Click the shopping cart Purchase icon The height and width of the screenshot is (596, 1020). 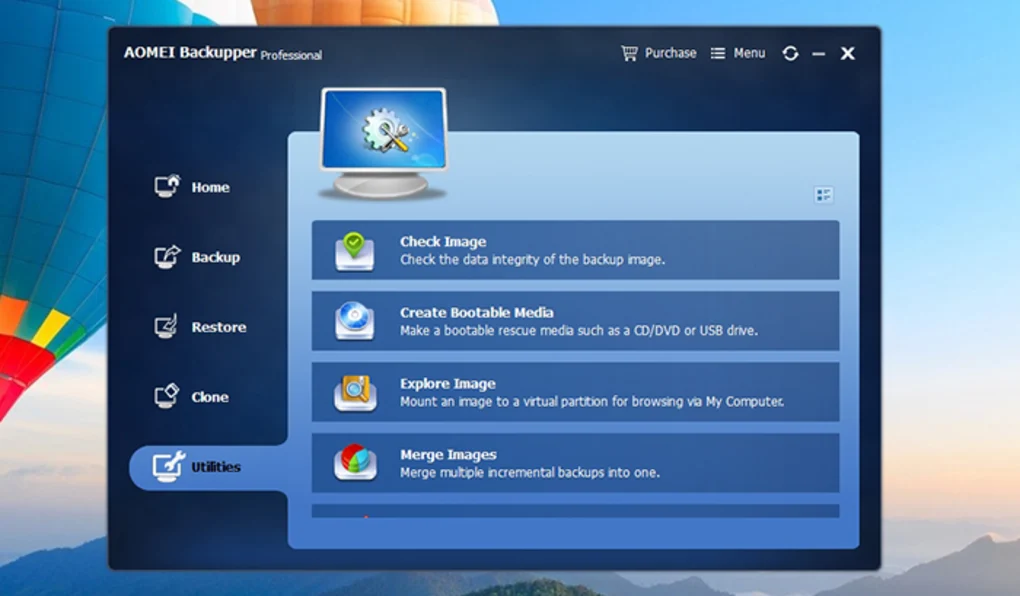click(629, 53)
